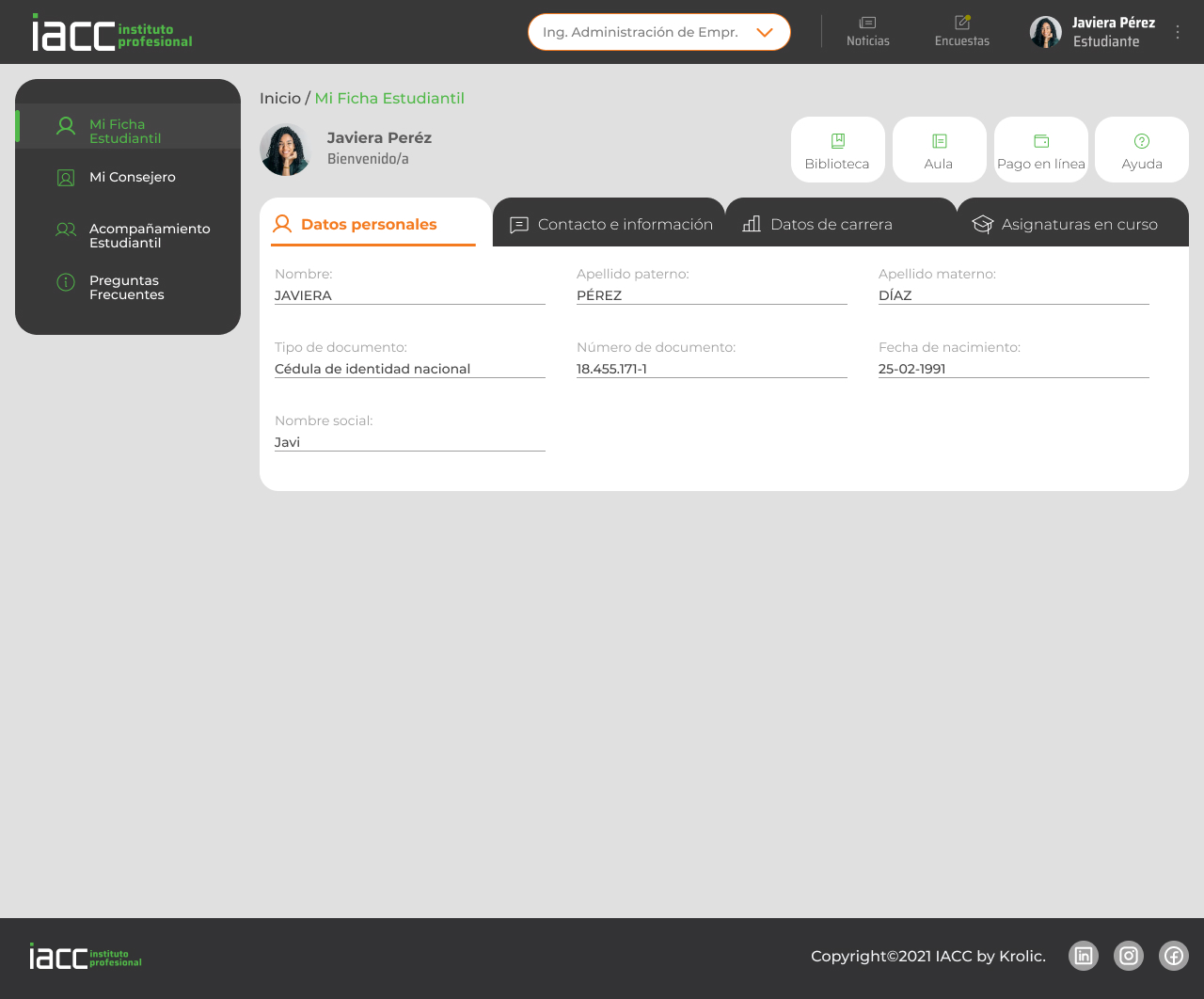This screenshot has width=1204, height=999.
Task: Open LinkedIn icon in footer
Action: coord(1084,956)
